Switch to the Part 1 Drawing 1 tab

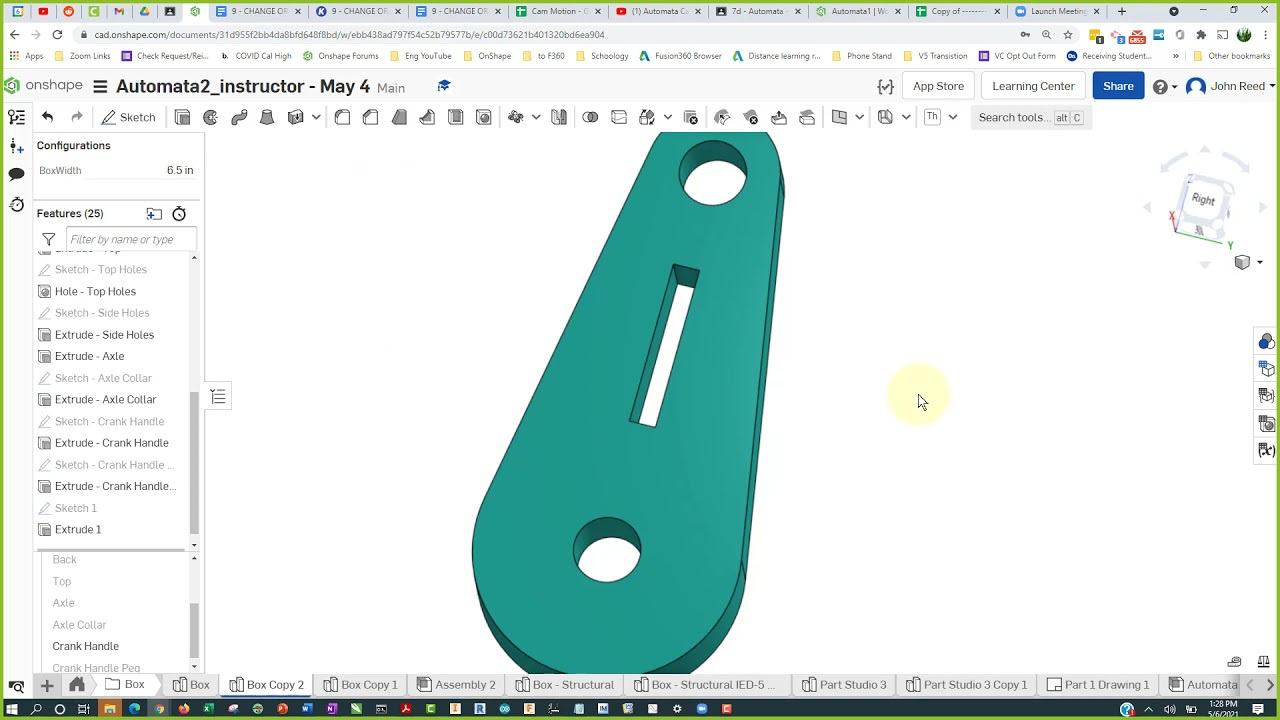tap(1097, 685)
